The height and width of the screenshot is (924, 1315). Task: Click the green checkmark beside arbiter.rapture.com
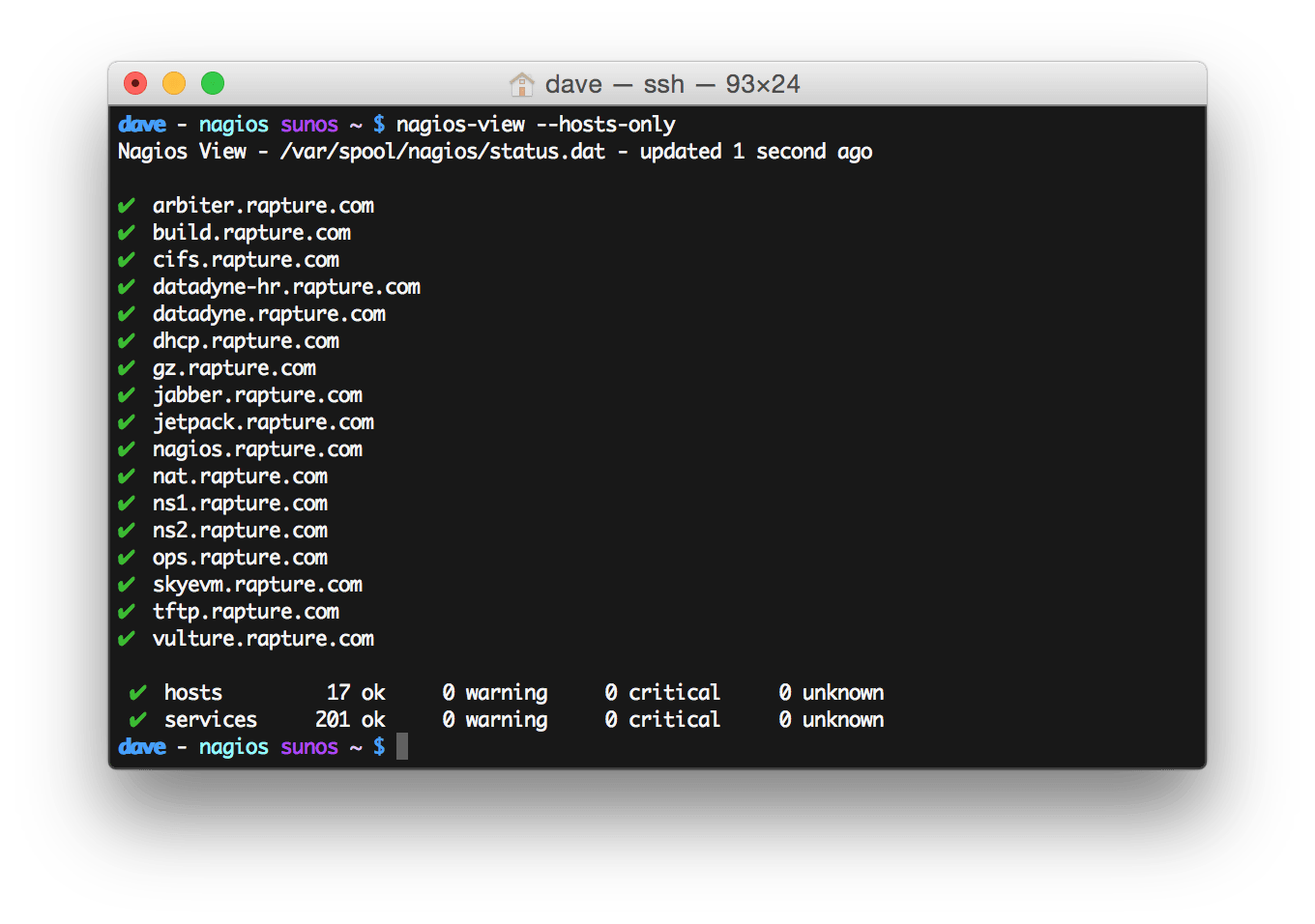tap(127, 206)
